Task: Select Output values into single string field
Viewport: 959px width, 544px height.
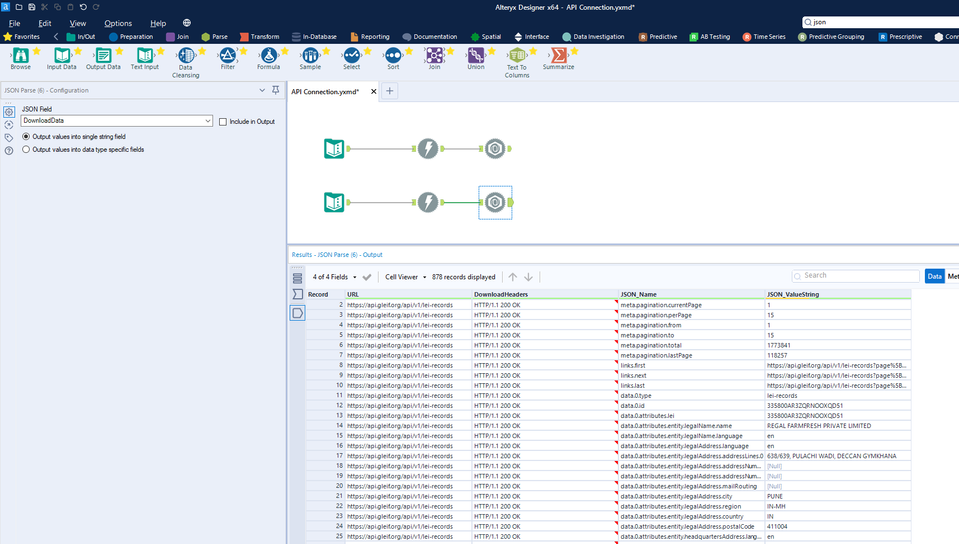Action: pyautogui.click(x=26, y=136)
